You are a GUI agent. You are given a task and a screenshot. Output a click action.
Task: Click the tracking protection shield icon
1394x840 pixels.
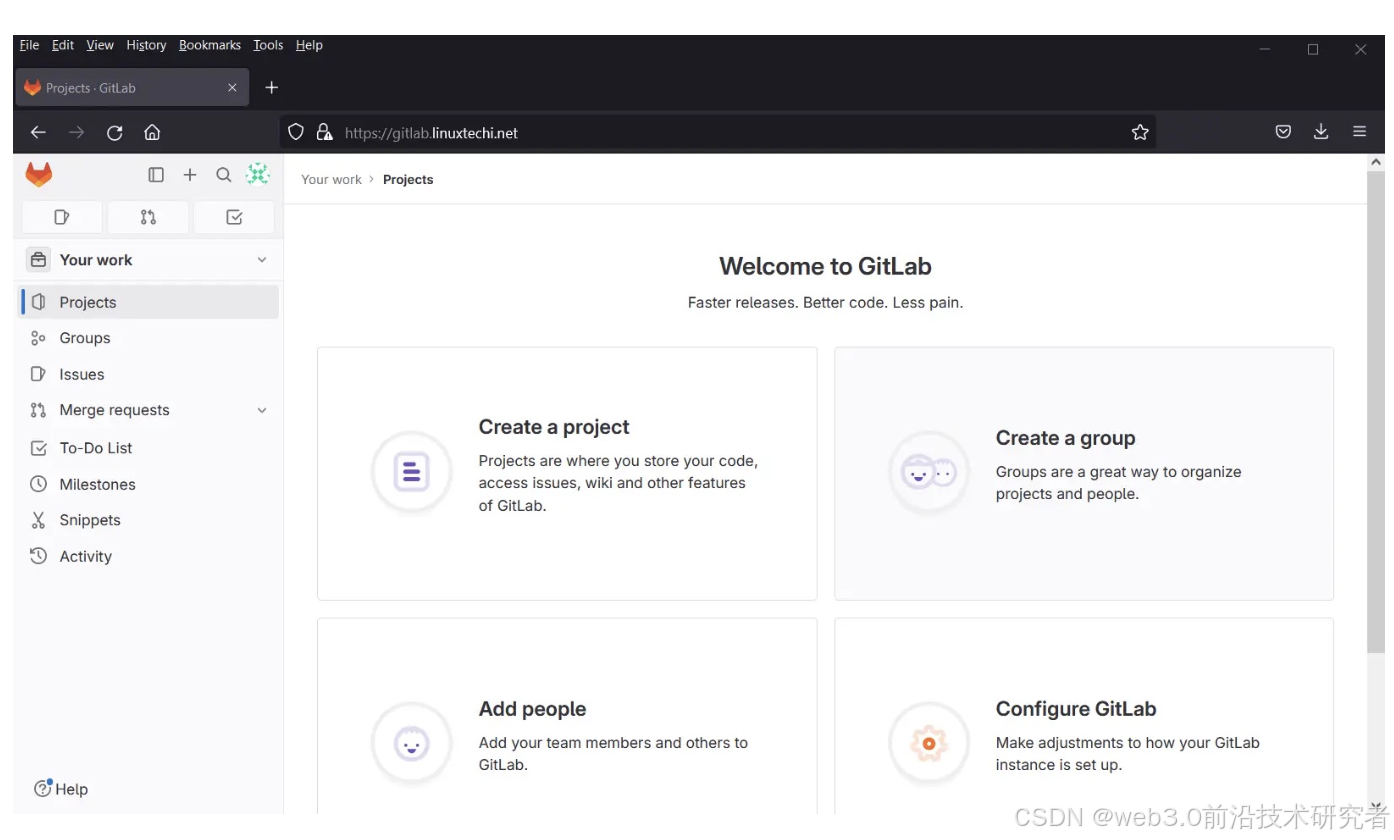295,131
